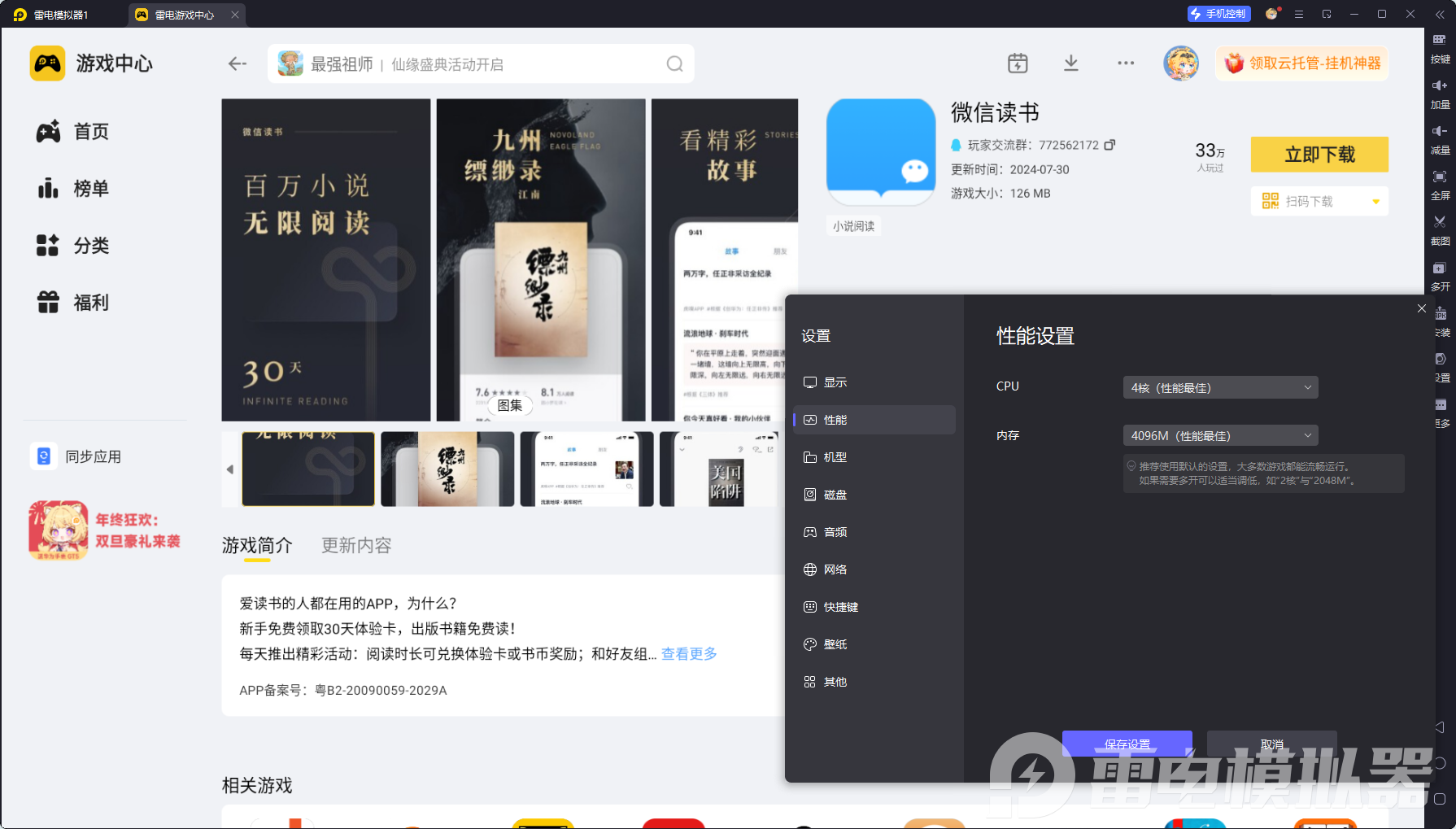Click the 微信读书 app icon
Screen dimensions: 1456x829
coord(881,152)
